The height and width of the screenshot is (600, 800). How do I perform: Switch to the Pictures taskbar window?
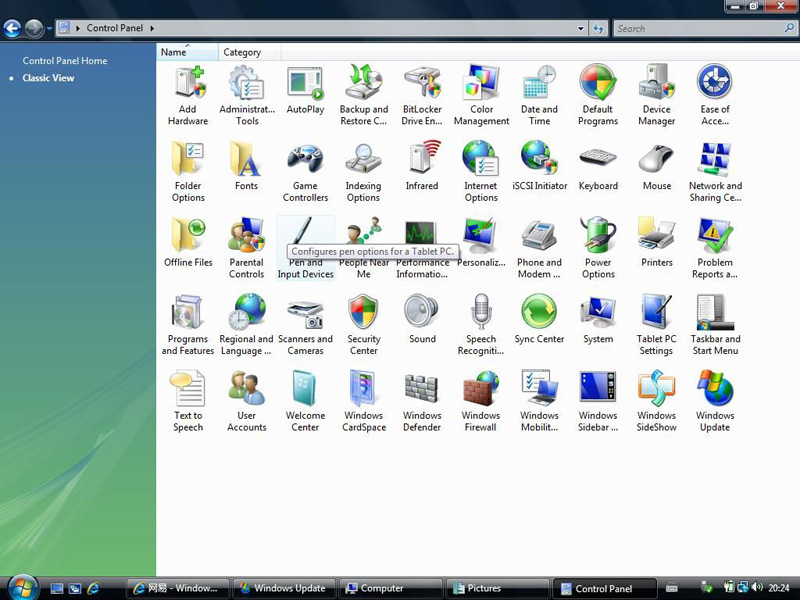pyautogui.click(x=498, y=588)
